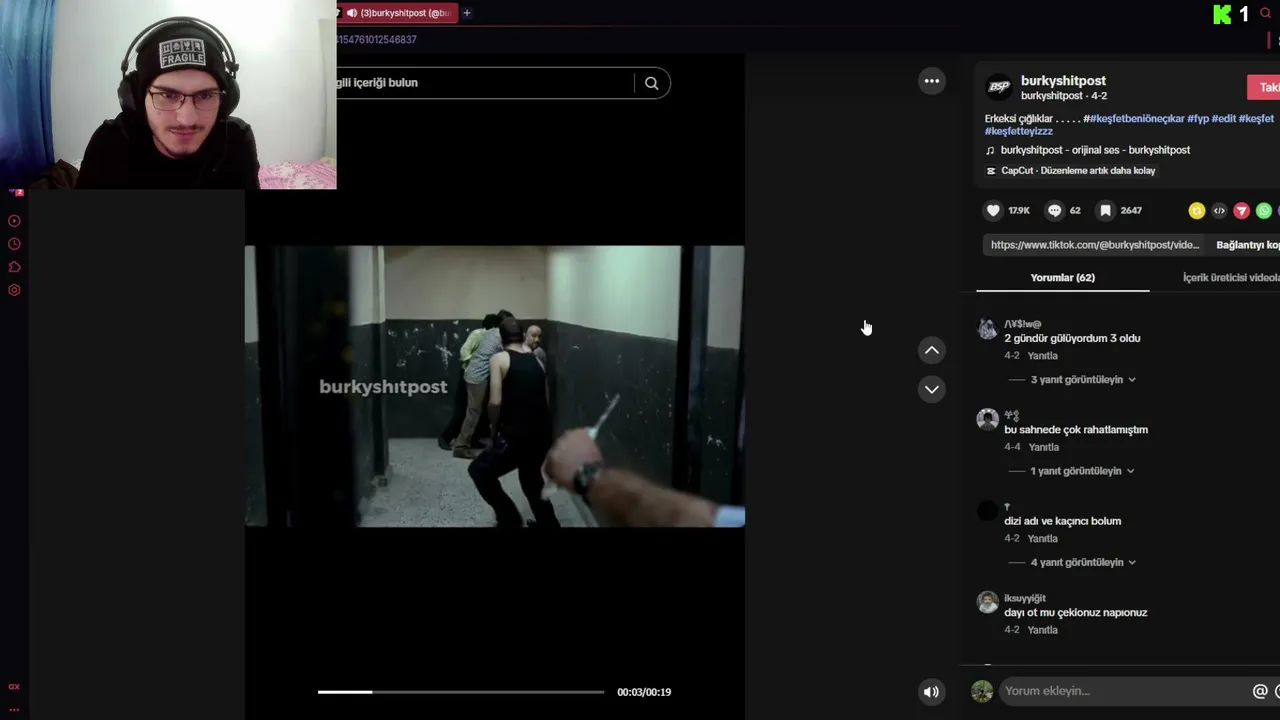This screenshot has height=720, width=1280.
Task: Pause the video by clicking the video frame
Action: (494, 386)
